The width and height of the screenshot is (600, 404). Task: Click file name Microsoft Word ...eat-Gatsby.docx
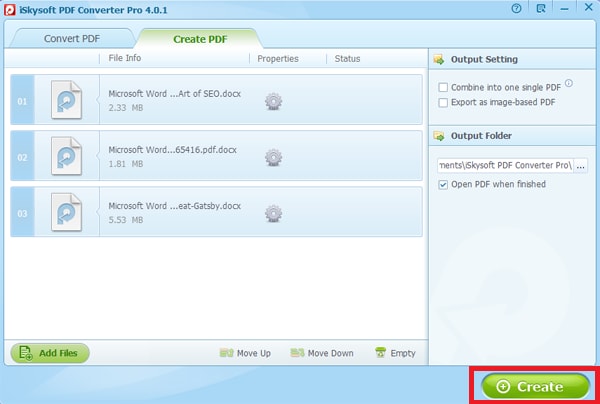click(174, 206)
